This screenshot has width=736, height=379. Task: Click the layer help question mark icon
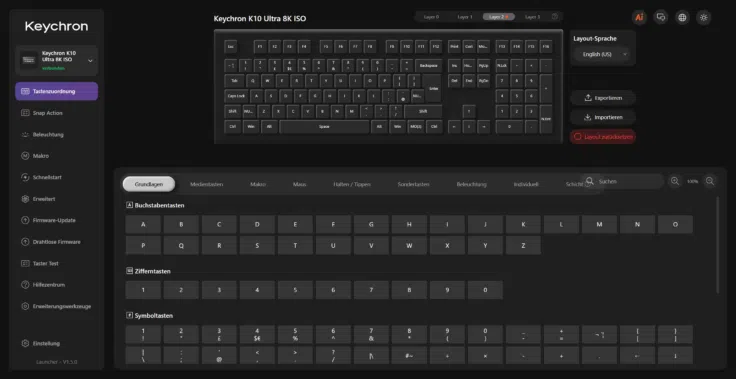(x=555, y=16)
